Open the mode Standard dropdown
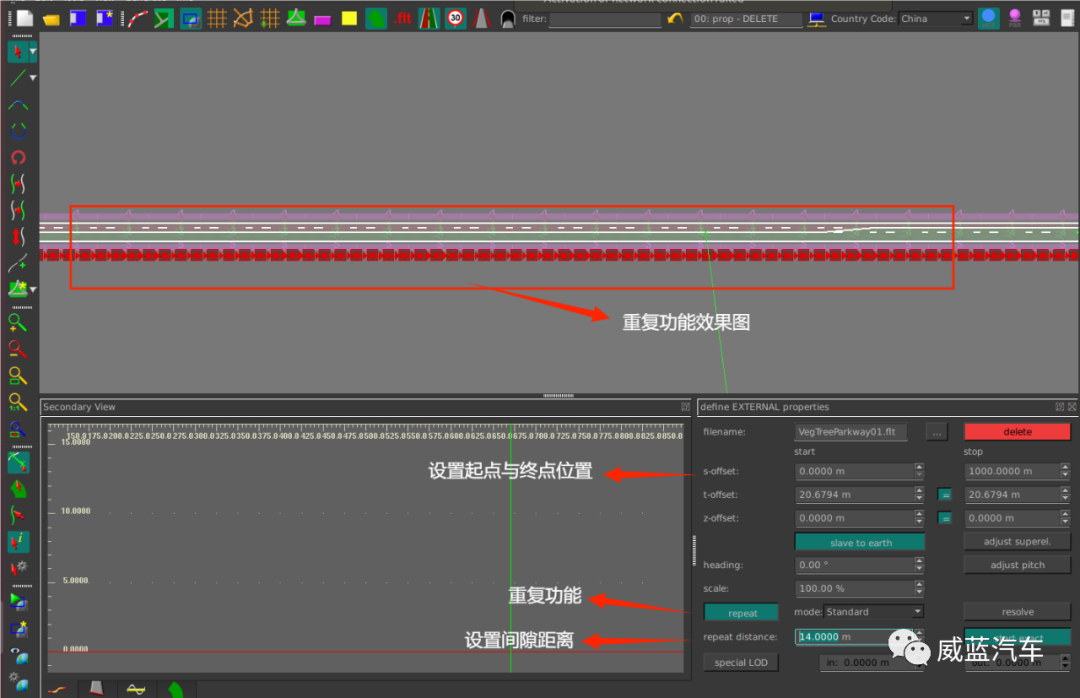This screenshot has height=698, width=1080. (x=873, y=612)
